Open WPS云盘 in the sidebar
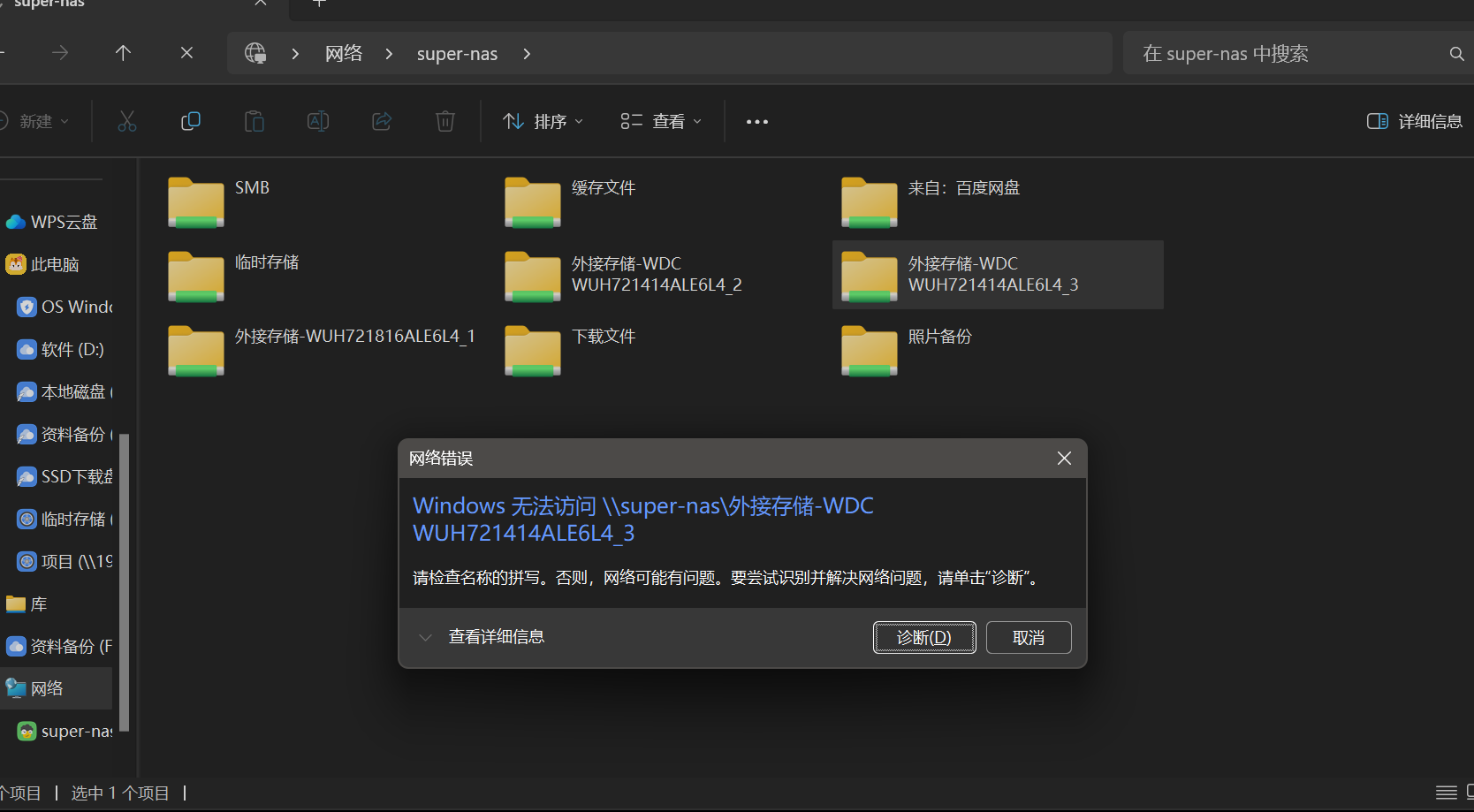Viewport: 1474px width, 812px height. pos(57,222)
